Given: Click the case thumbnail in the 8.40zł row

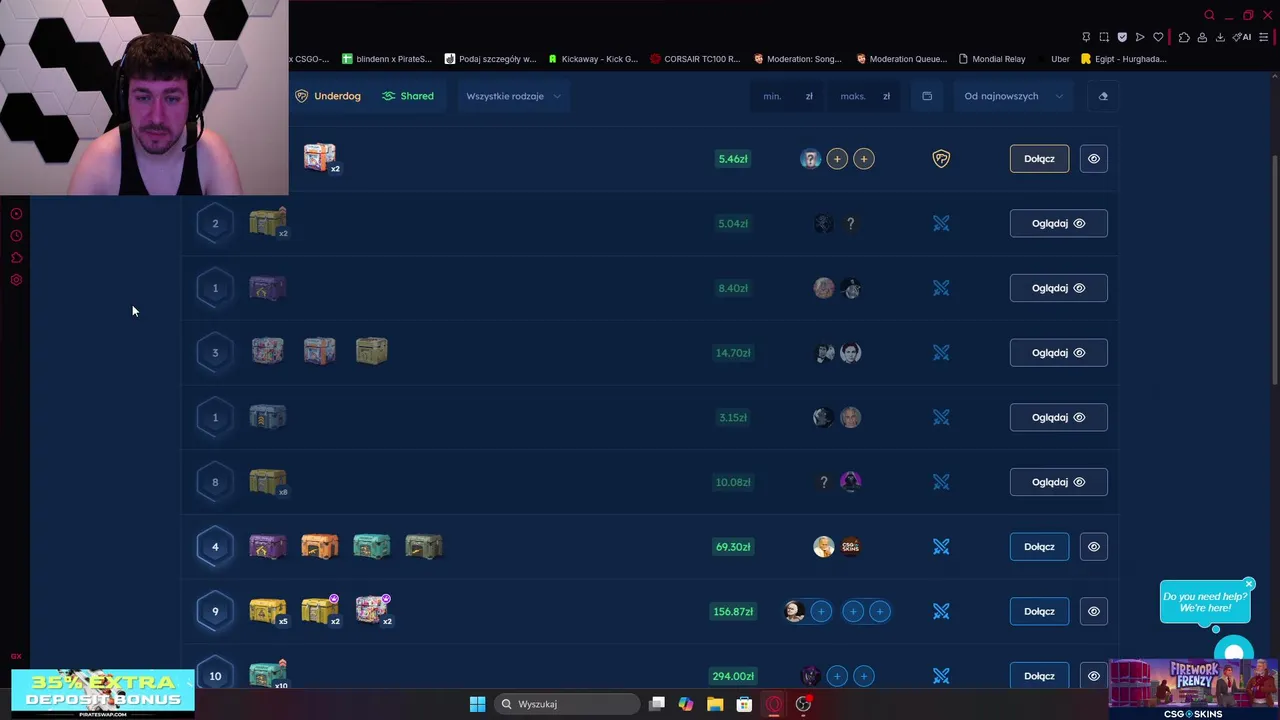Looking at the screenshot, I should pyautogui.click(x=267, y=288).
